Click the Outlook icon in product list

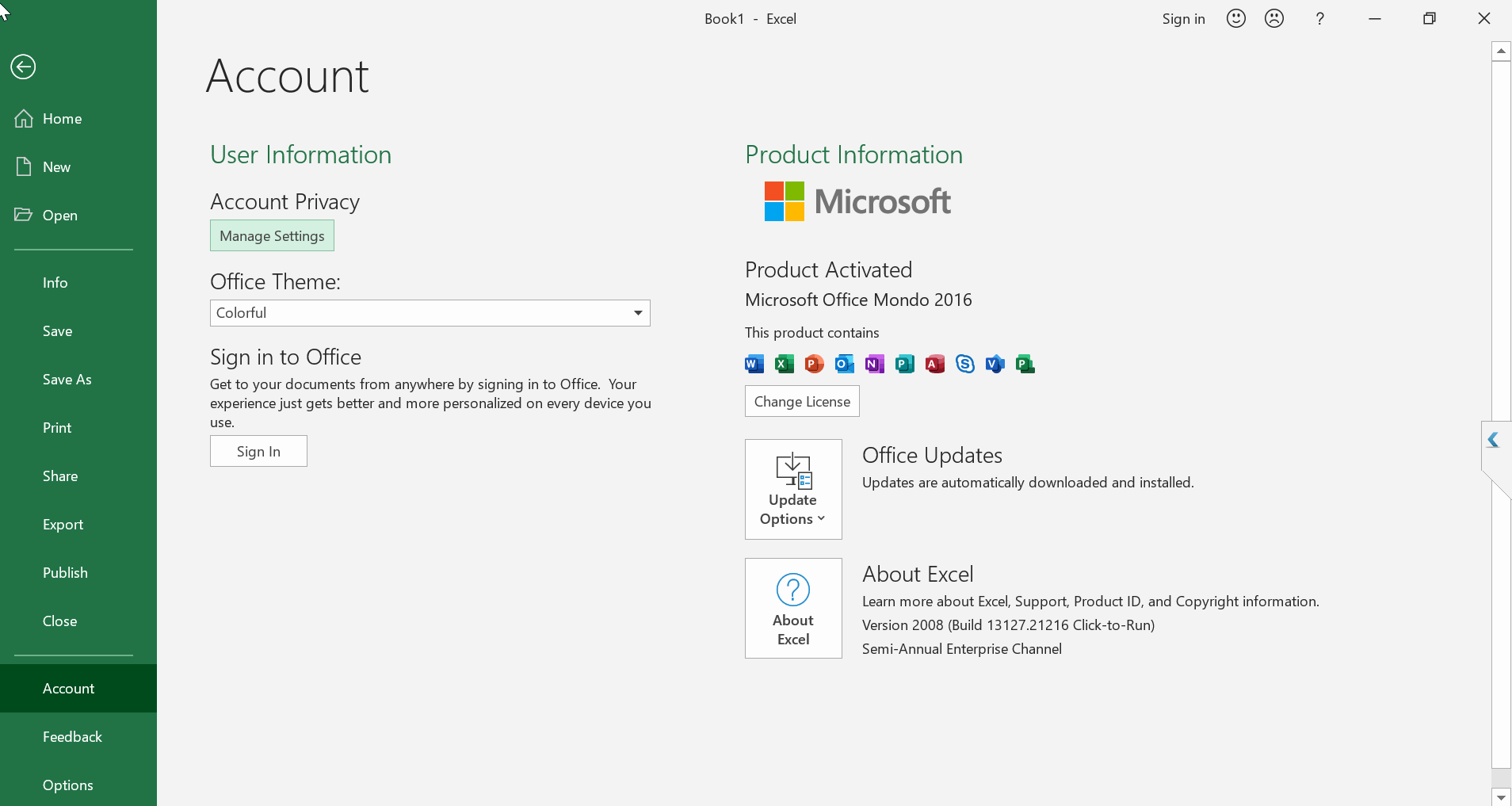pyautogui.click(x=845, y=364)
